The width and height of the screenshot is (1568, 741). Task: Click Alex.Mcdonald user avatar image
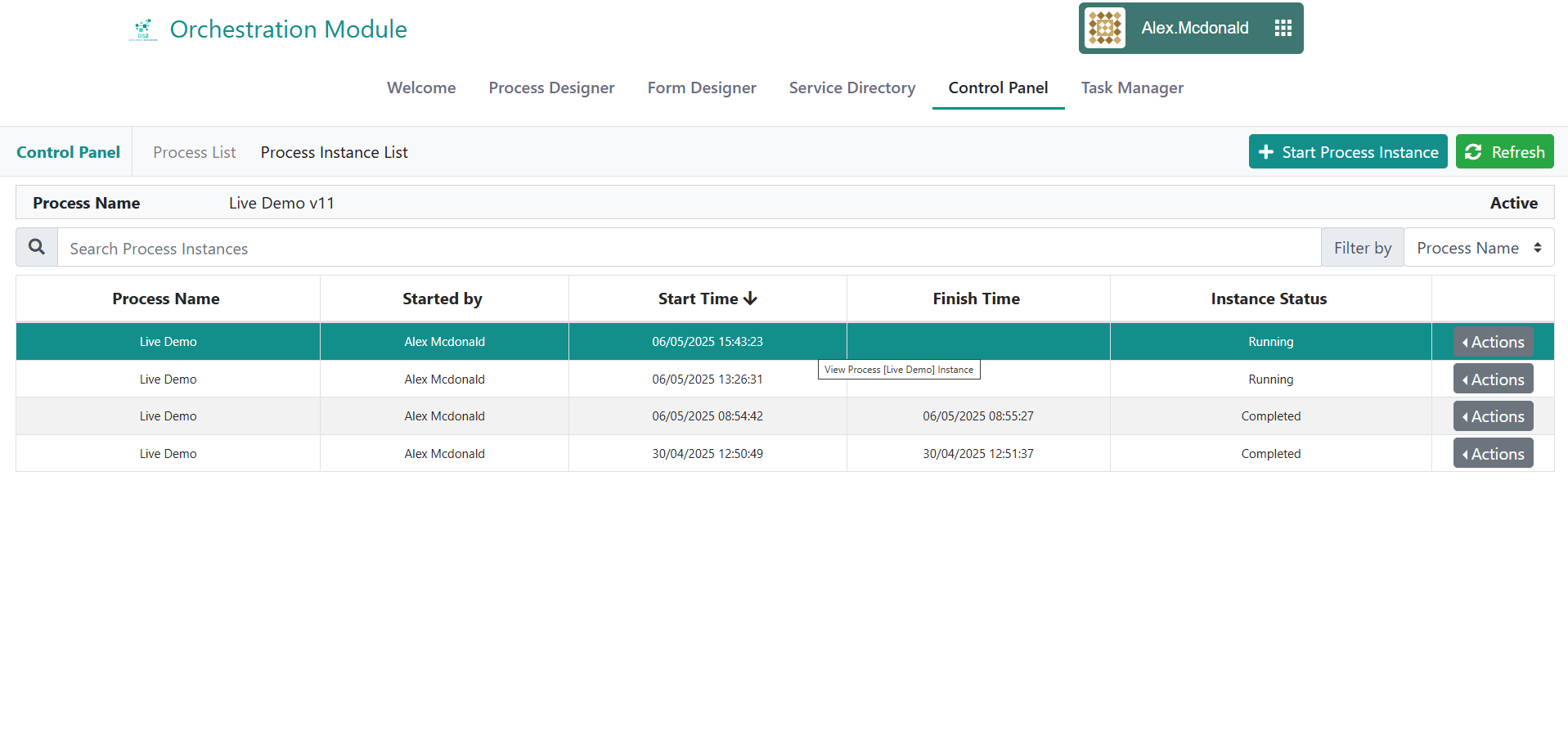(1105, 29)
